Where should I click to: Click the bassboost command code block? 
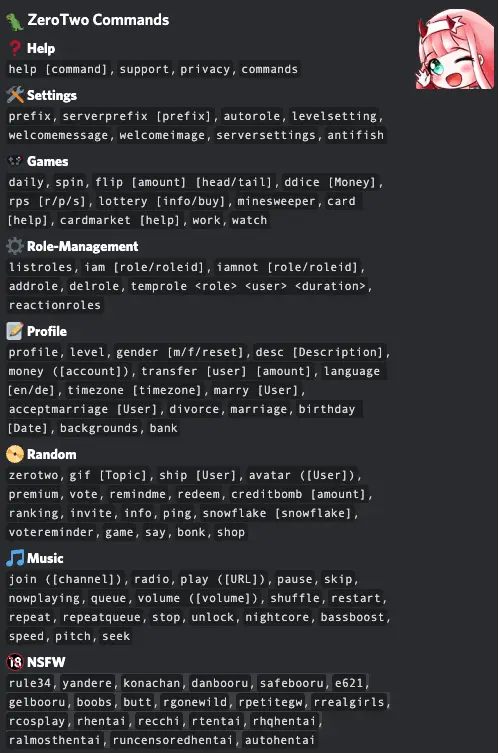tap(352, 617)
